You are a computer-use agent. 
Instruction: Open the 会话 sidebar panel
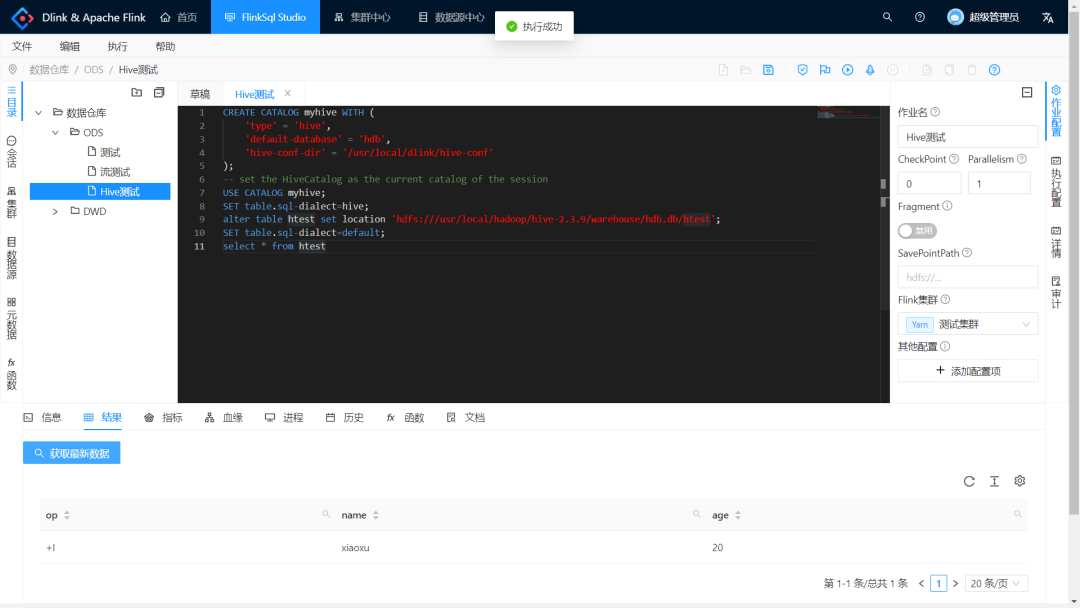[x=12, y=152]
